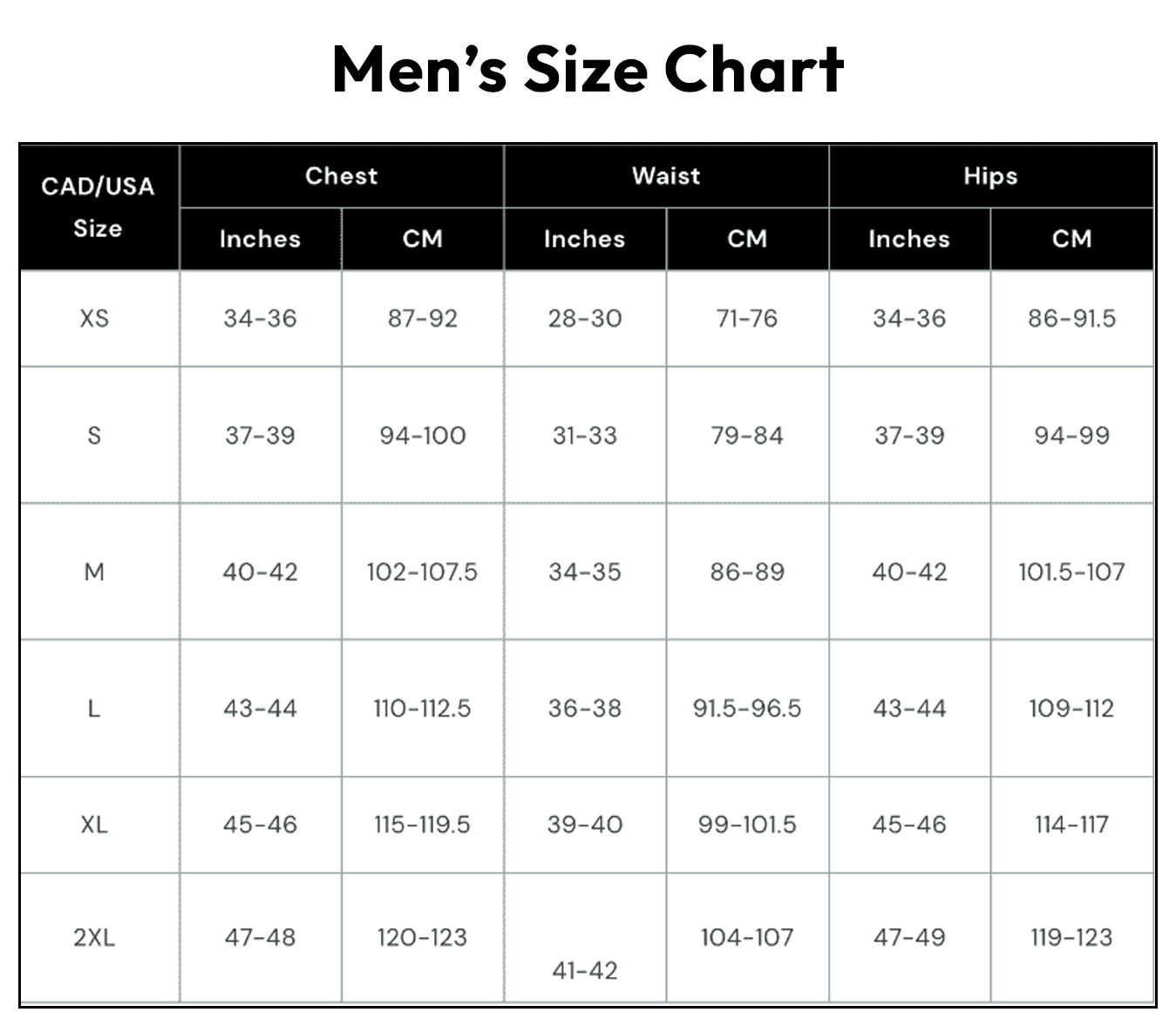Screen dimensions: 1176x1019
Task: Choose the M size row label
Action: coord(94,572)
